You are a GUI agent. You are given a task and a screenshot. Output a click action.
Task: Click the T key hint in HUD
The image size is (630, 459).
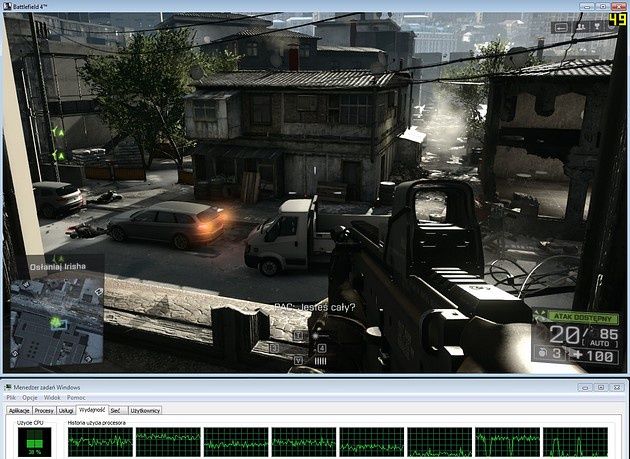click(299, 335)
